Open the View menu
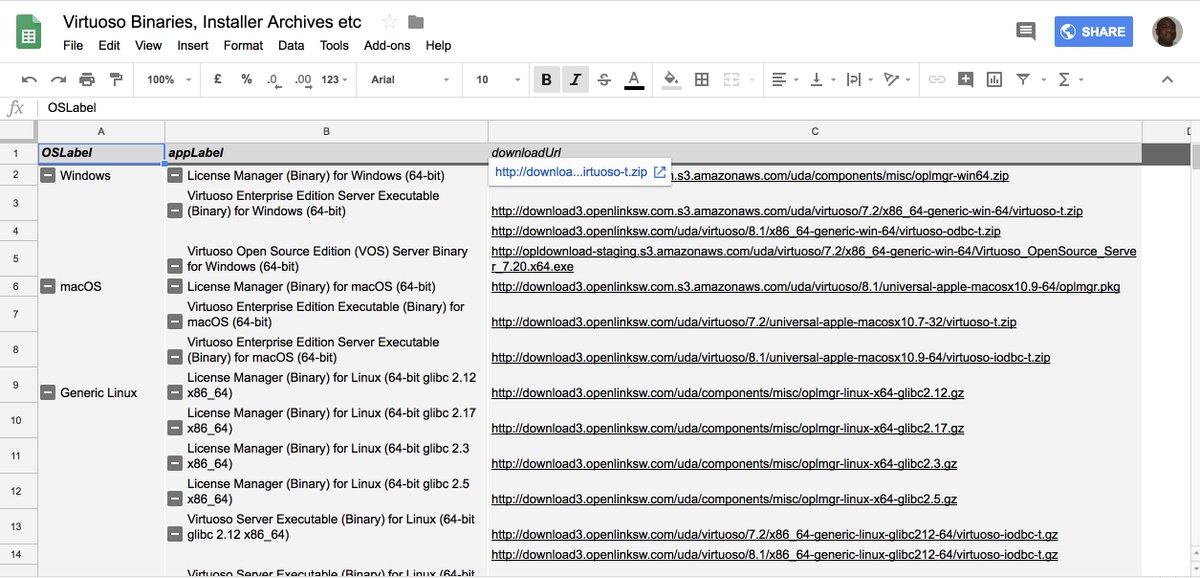Image resolution: width=1200 pixels, height=578 pixels. tap(148, 45)
